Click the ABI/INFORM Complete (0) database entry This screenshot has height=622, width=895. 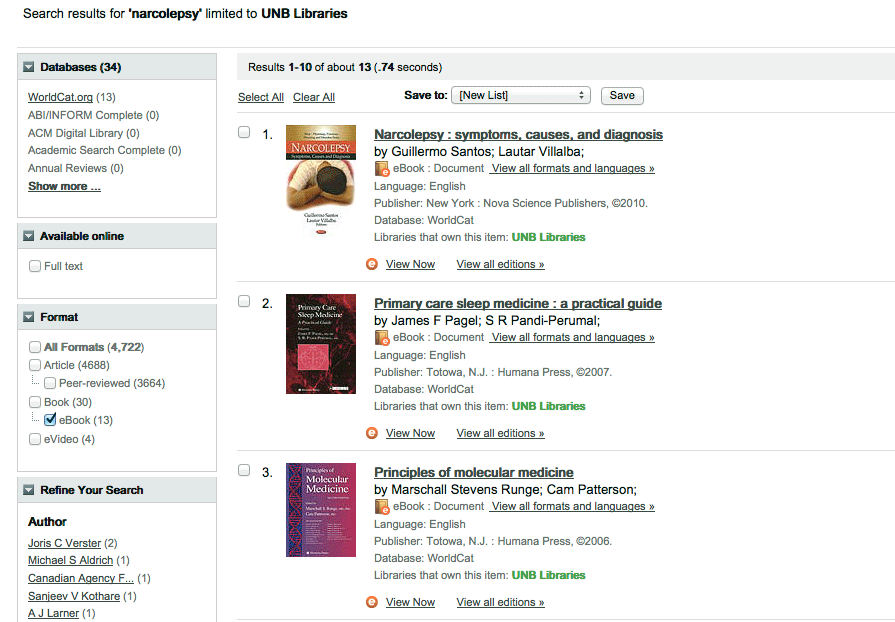coord(94,115)
